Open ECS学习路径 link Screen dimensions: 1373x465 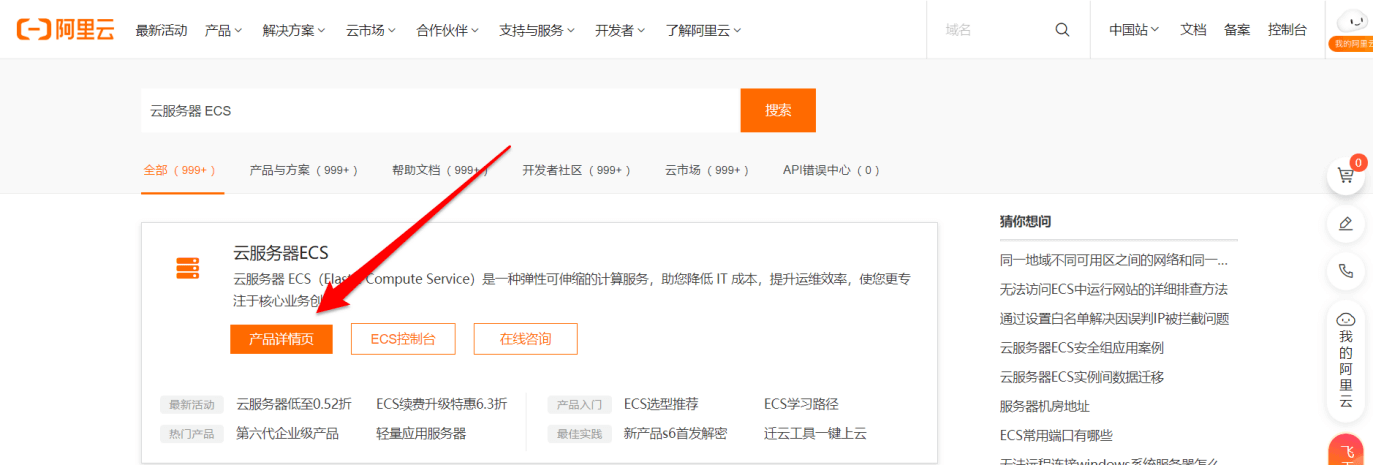point(801,404)
